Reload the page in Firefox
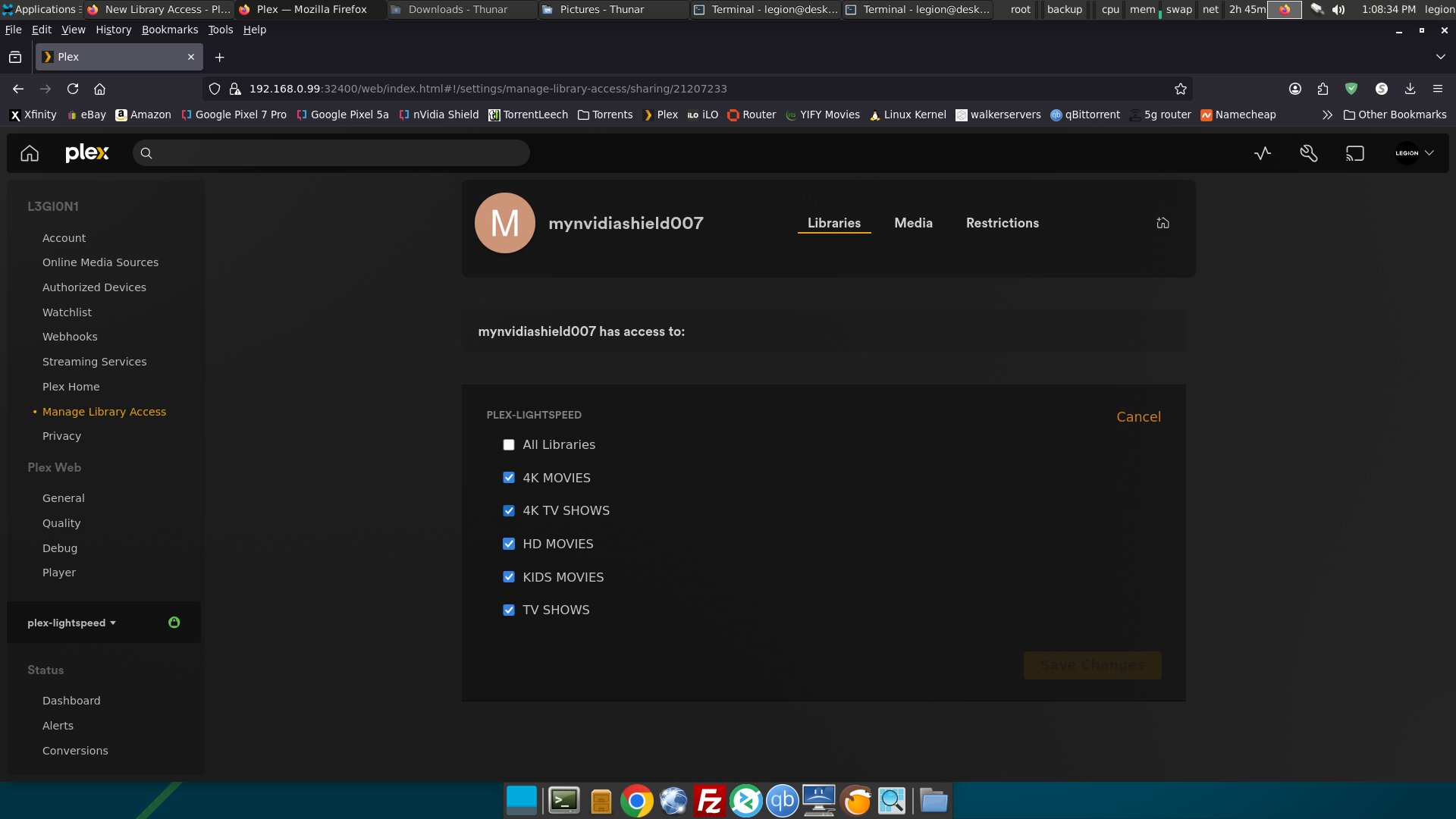The image size is (1456, 819). [73, 89]
